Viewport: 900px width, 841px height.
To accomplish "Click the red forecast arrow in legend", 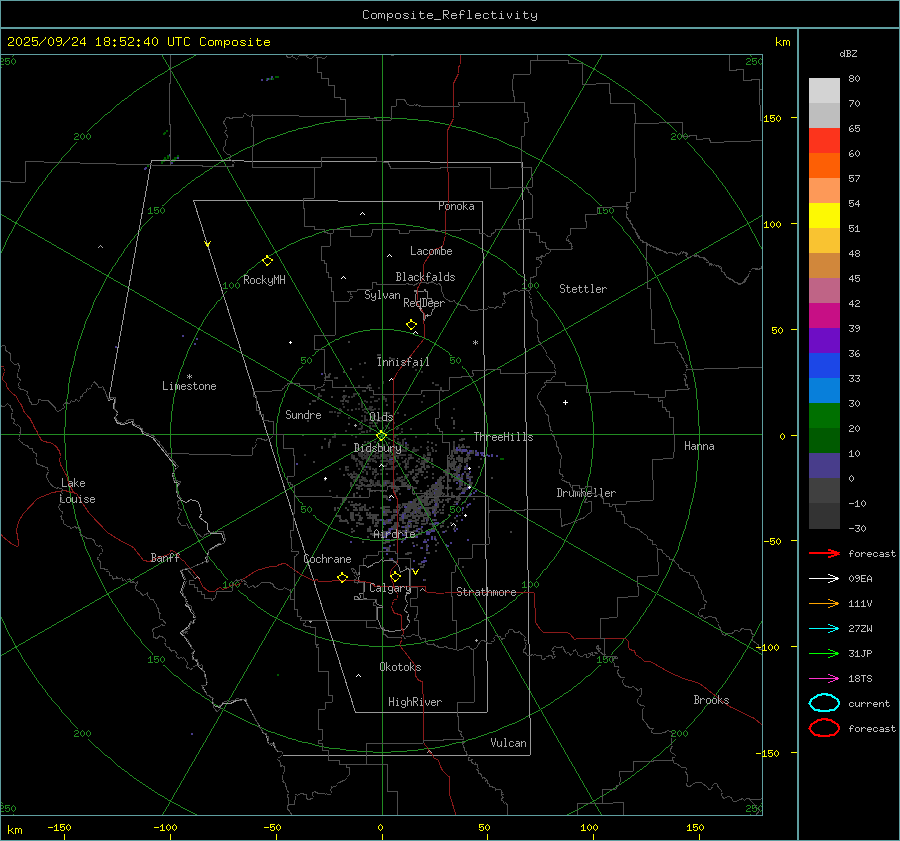I will click(x=824, y=553).
